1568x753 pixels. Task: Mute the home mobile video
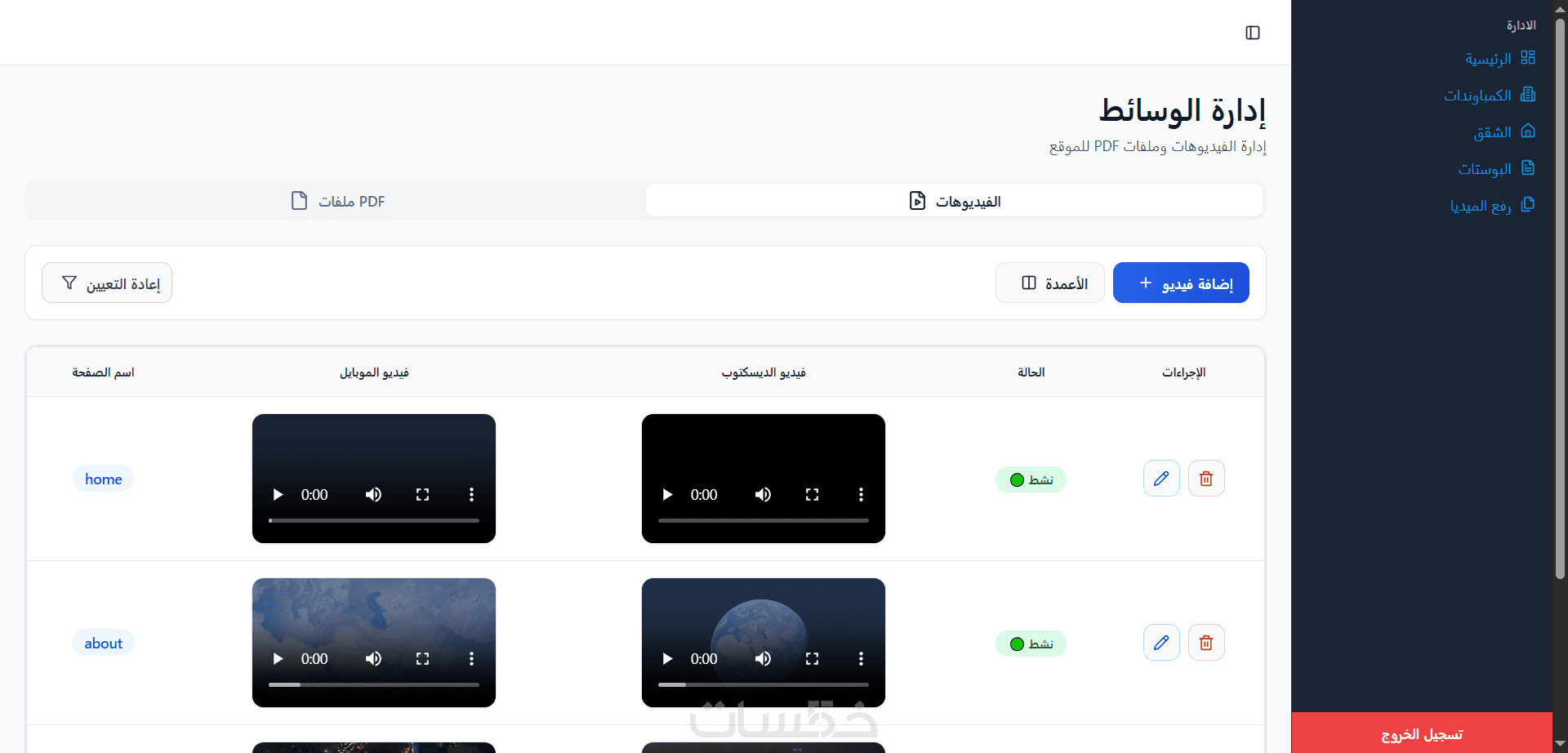coord(373,494)
